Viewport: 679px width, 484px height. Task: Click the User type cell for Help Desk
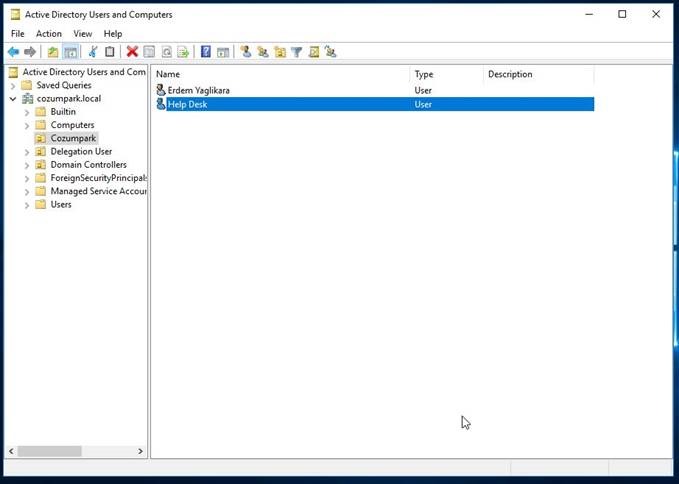coord(423,104)
